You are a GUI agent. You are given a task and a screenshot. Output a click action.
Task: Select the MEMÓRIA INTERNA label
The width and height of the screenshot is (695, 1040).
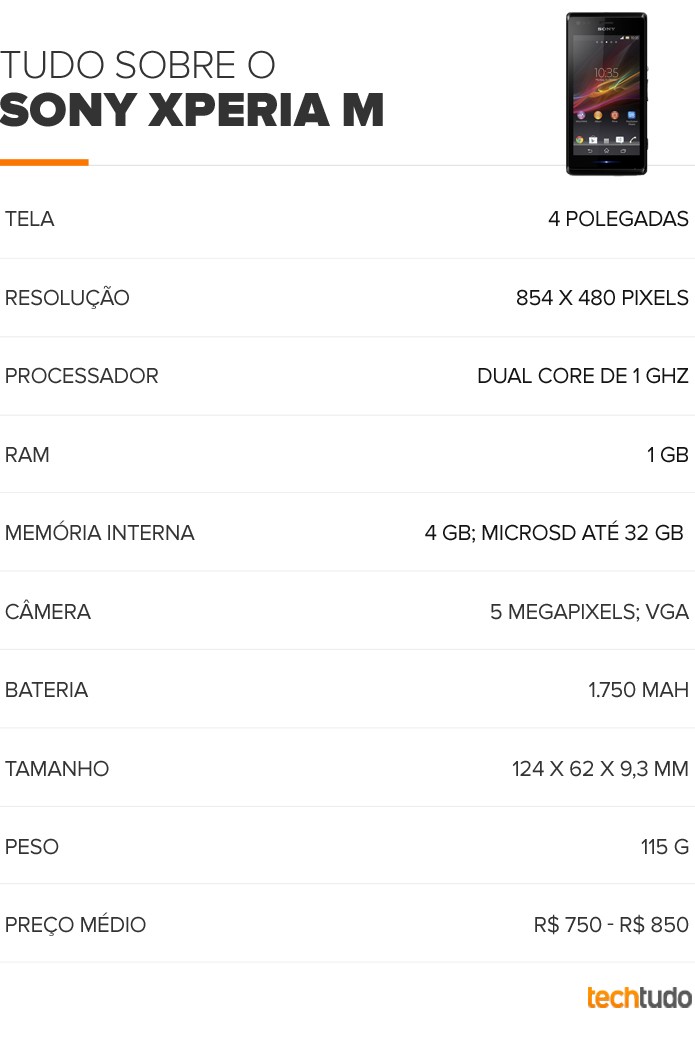[x=99, y=533]
